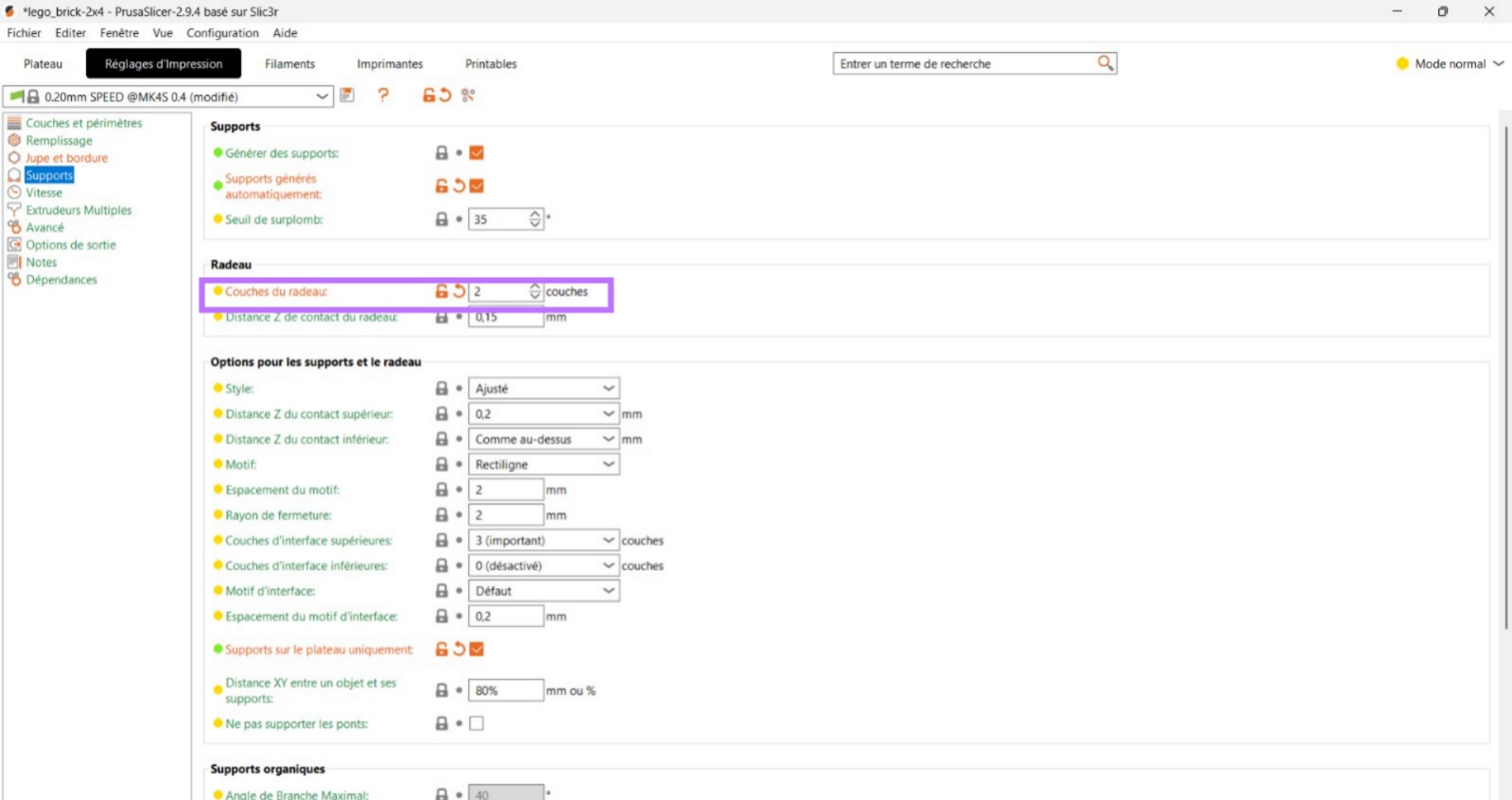Viewport: 1512px width, 800px height.
Task: Select Vitesse in the left sidebar
Action: point(43,193)
